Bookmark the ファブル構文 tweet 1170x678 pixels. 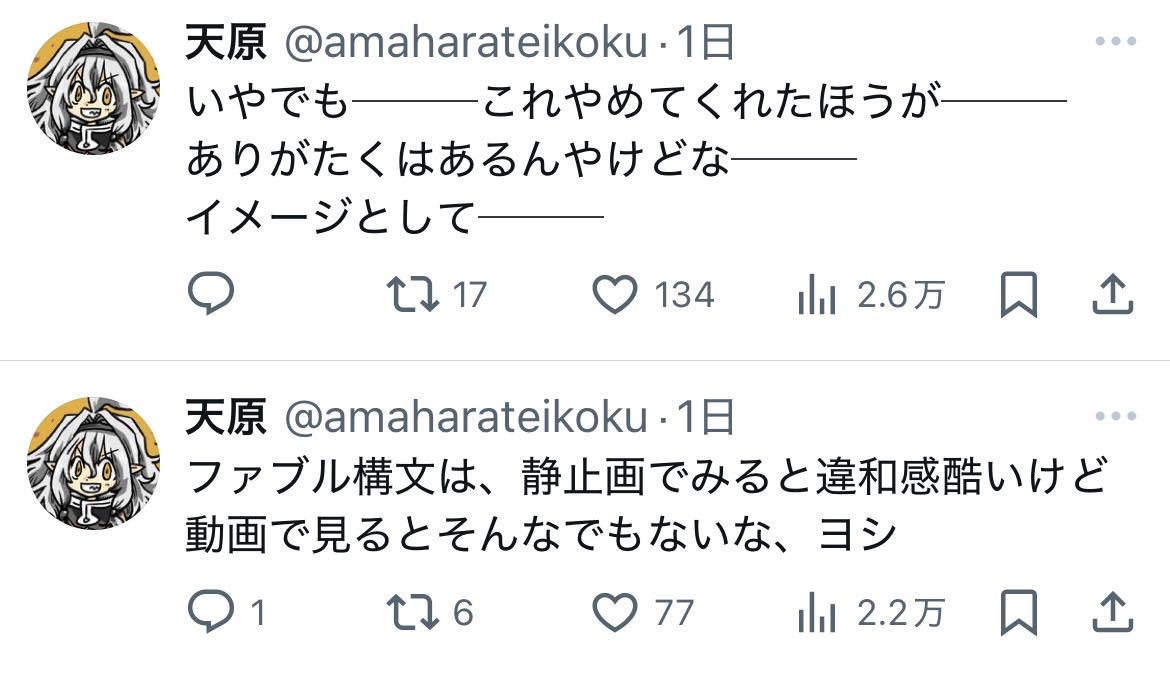tap(1019, 612)
